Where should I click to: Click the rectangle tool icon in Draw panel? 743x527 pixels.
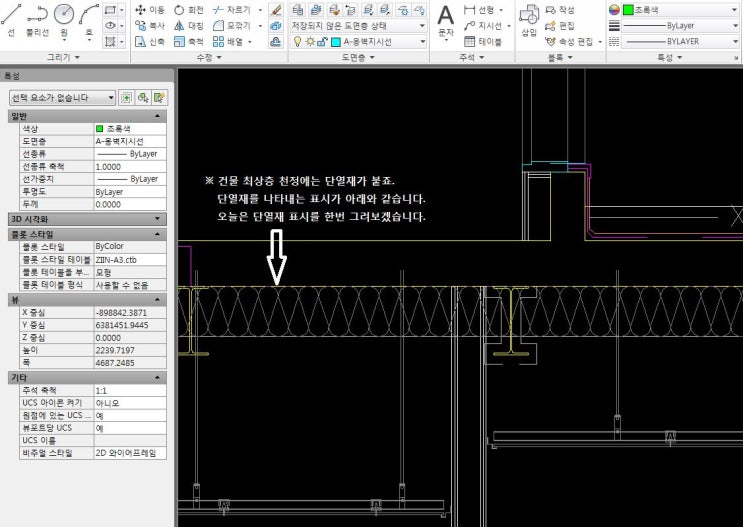[110, 9]
